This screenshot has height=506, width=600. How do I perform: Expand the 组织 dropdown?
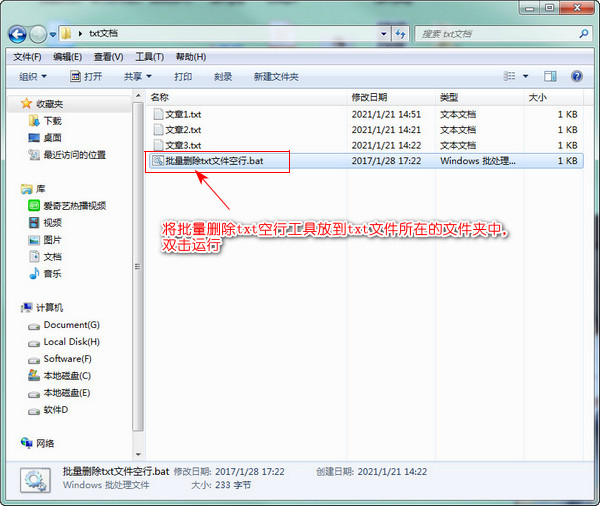pyautogui.click(x=33, y=77)
